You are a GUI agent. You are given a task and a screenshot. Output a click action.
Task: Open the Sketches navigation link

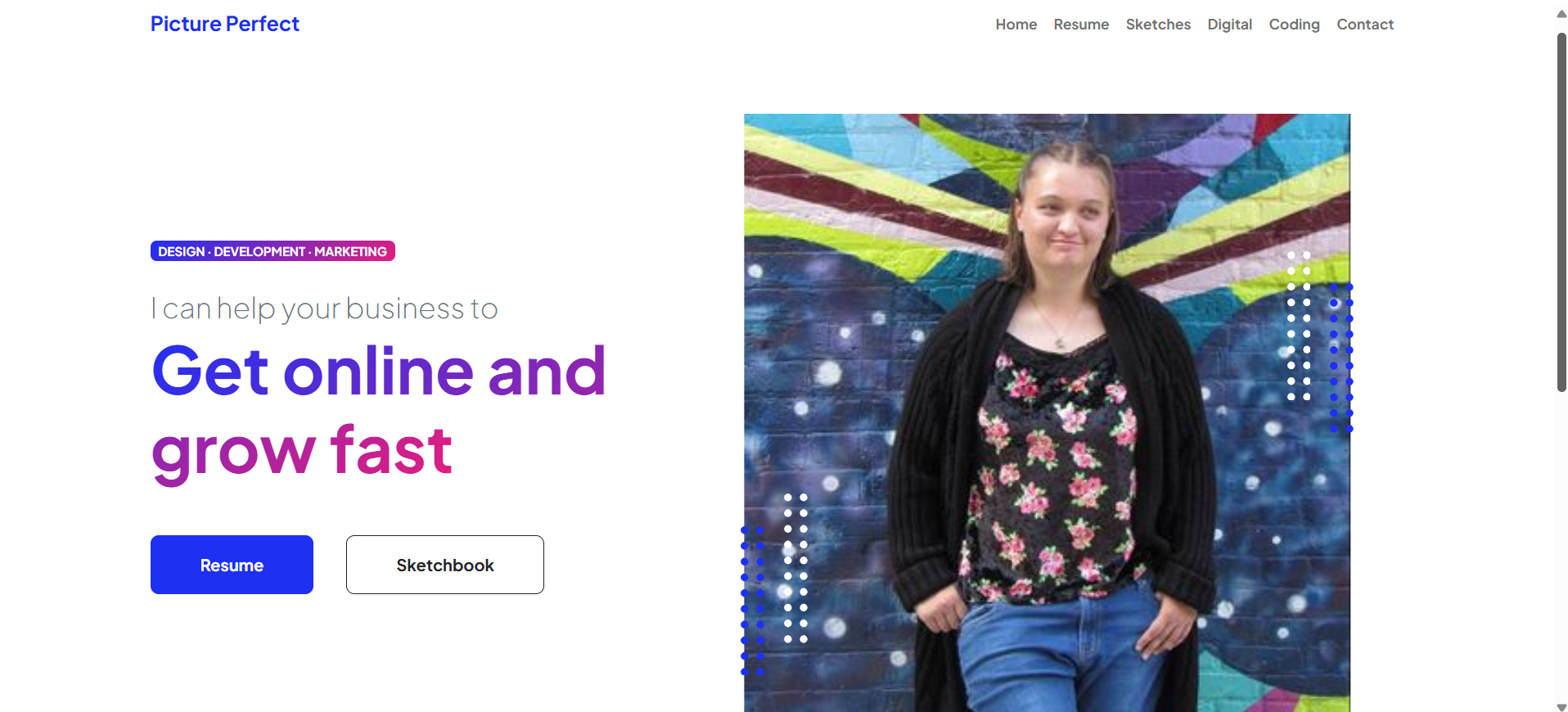(1158, 25)
